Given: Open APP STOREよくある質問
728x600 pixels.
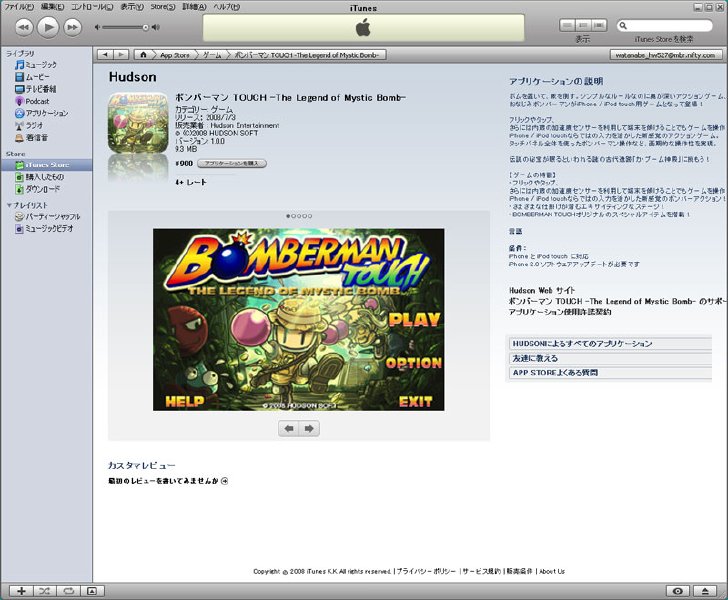Looking at the screenshot, I should click(x=610, y=372).
